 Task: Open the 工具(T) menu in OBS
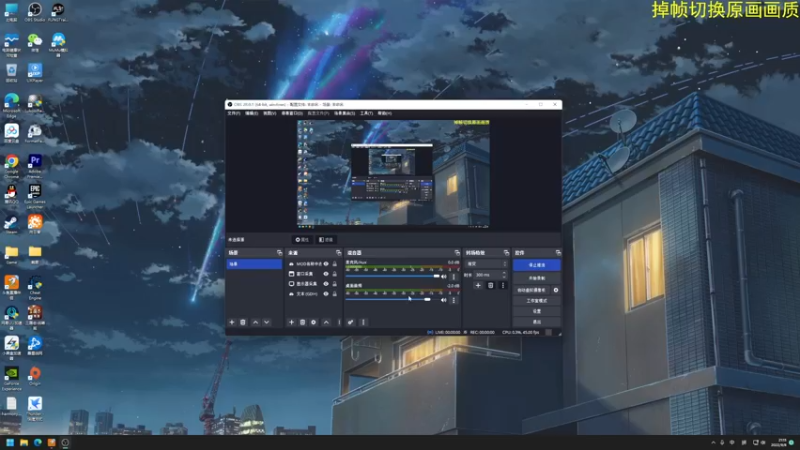click(x=366, y=113)
